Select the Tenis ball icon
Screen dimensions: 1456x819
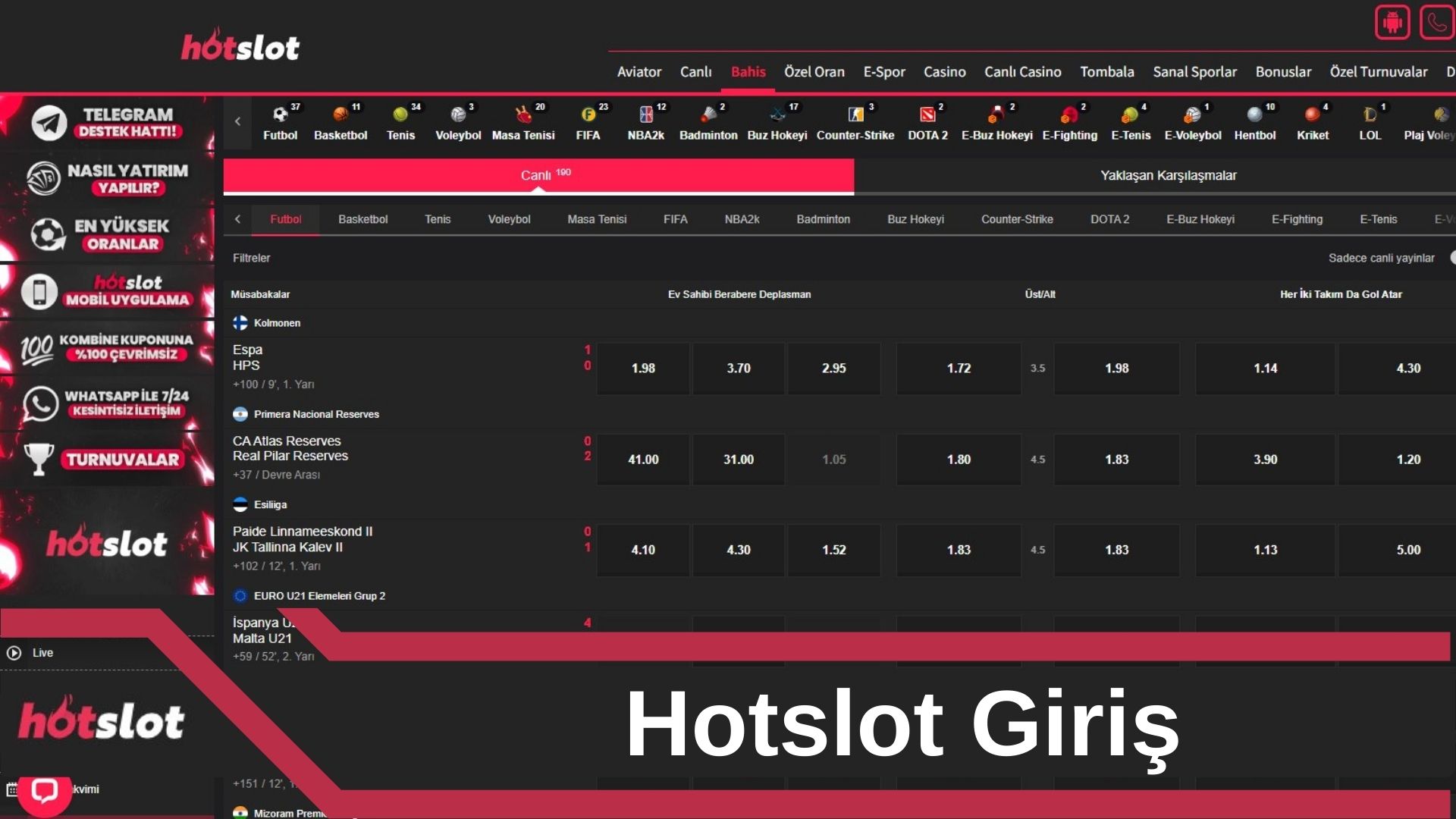click(x=400, y=115)
